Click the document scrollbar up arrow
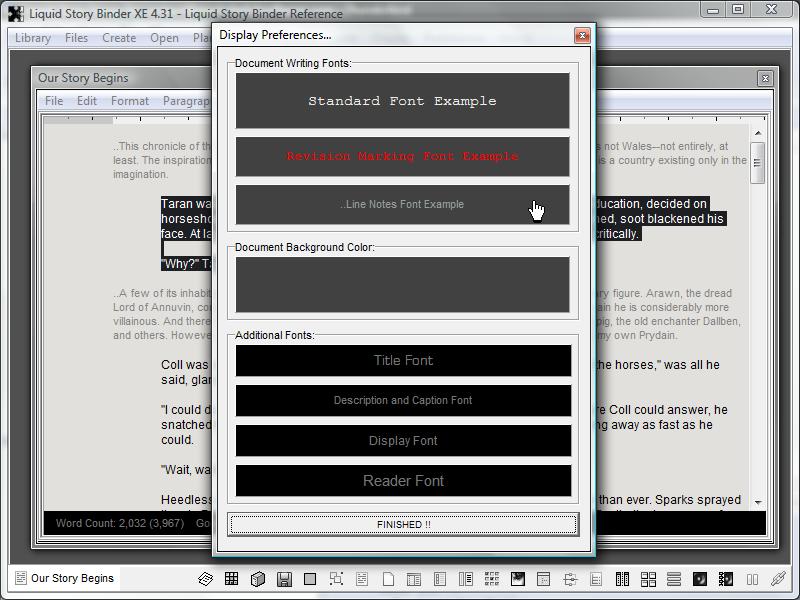 758,133
